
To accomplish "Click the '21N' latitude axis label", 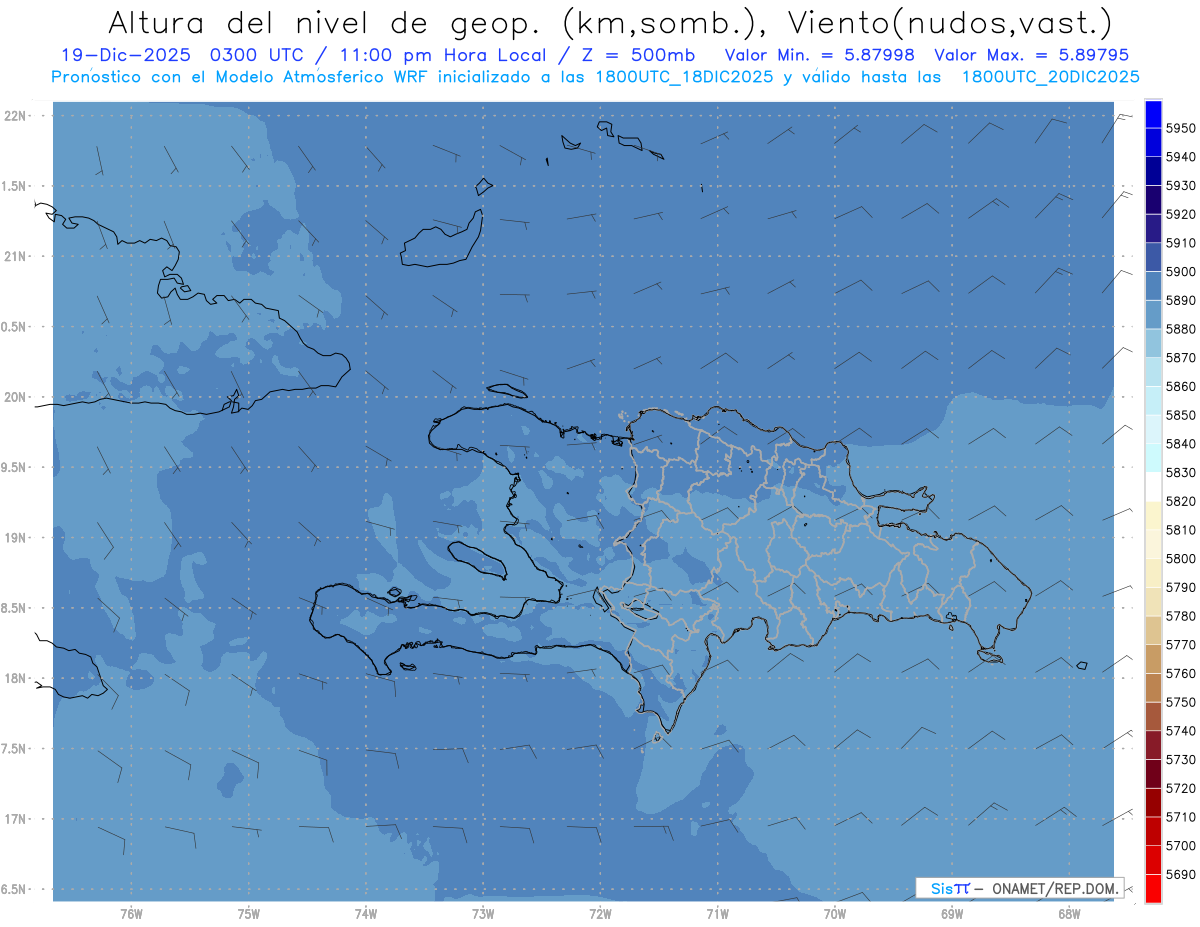I will (14, 256).
